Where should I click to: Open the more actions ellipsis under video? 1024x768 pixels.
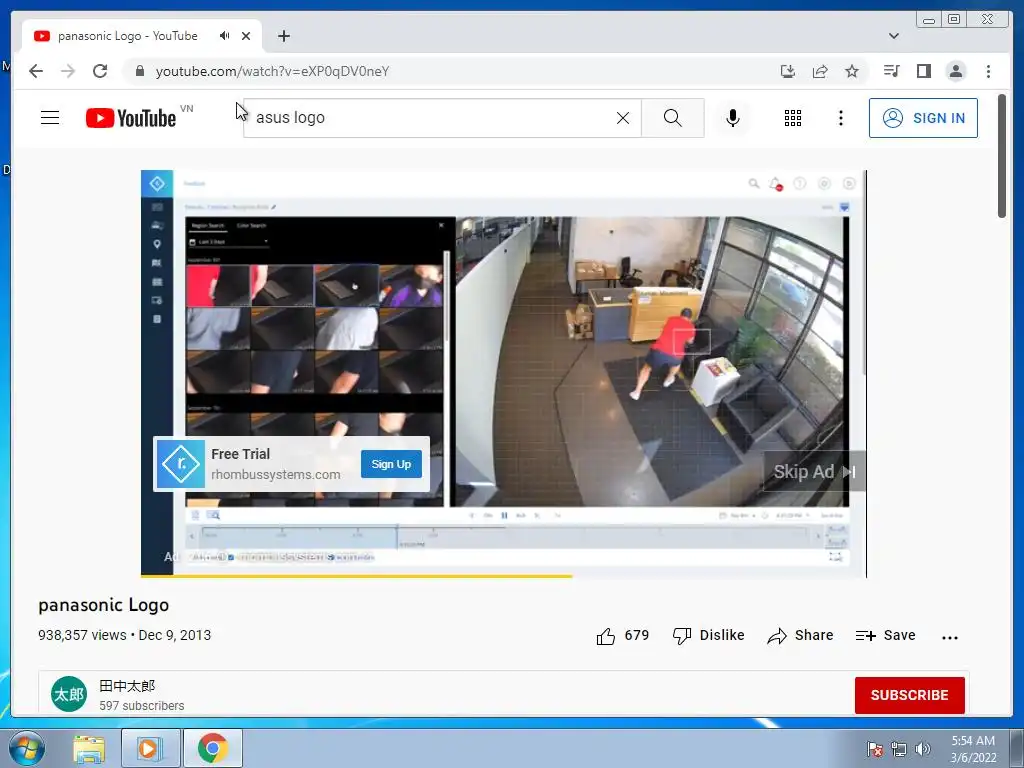tap(950, 637)
